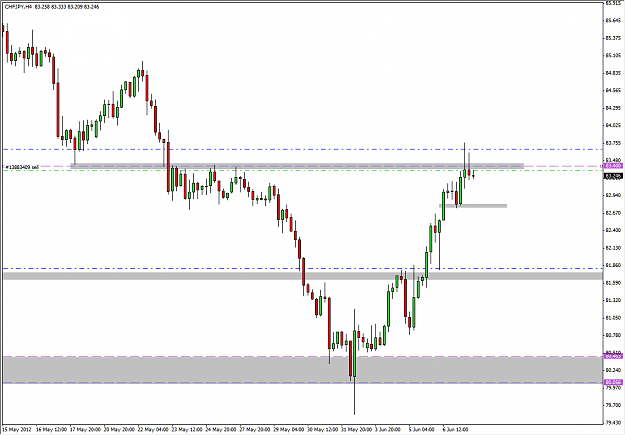
Task: Click the 81.050 price scale label
Action: coord(613,318)
